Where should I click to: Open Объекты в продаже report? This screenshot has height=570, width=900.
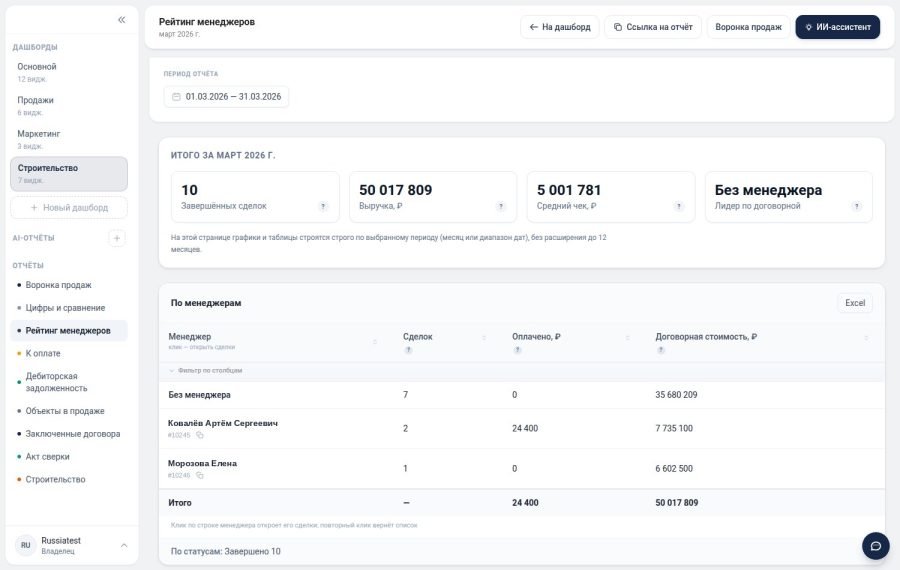pos(69,412)
